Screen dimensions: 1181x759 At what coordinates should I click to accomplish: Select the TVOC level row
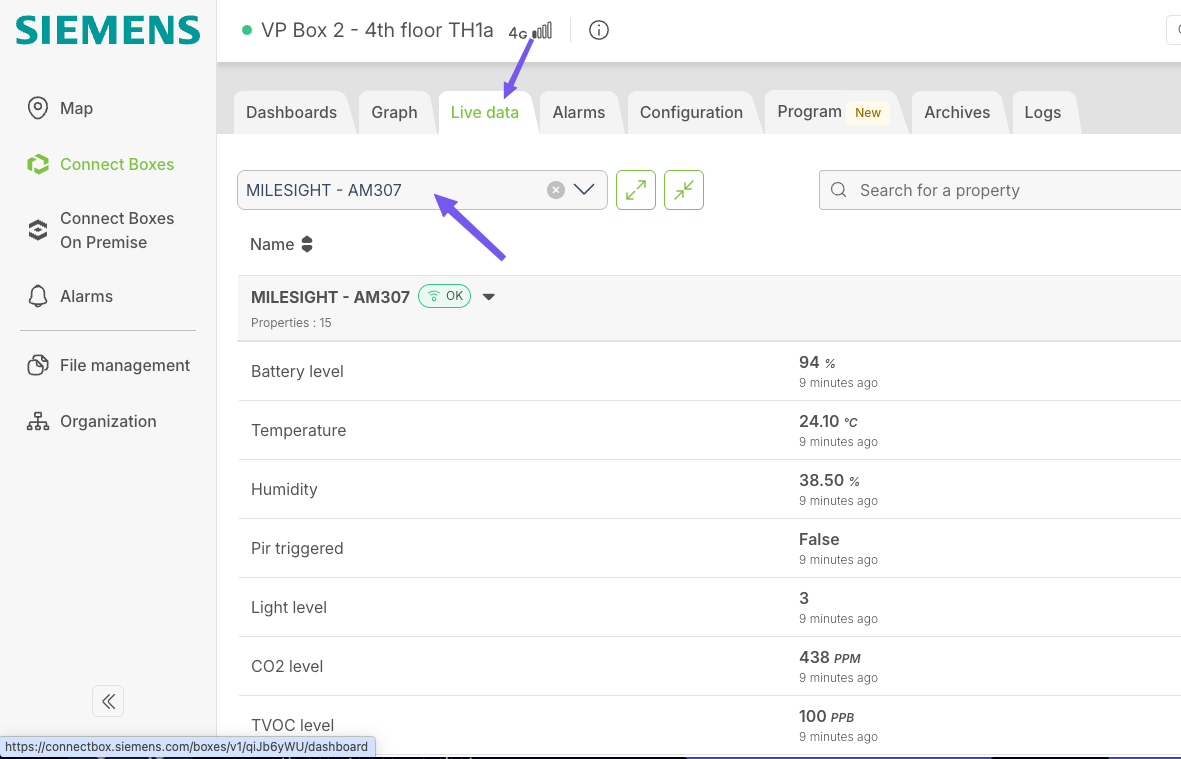[x=710, y=725]
